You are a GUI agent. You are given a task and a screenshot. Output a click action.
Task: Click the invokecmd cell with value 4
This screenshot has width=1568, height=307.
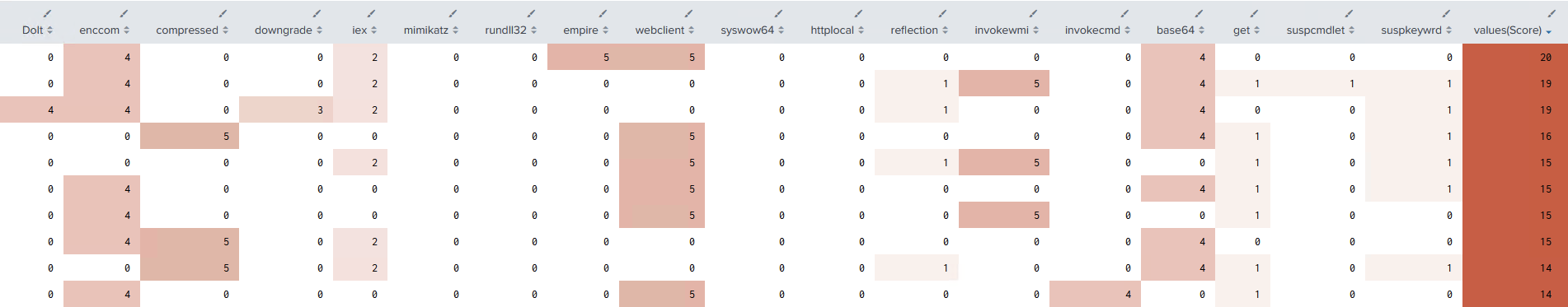[1095, 294]
